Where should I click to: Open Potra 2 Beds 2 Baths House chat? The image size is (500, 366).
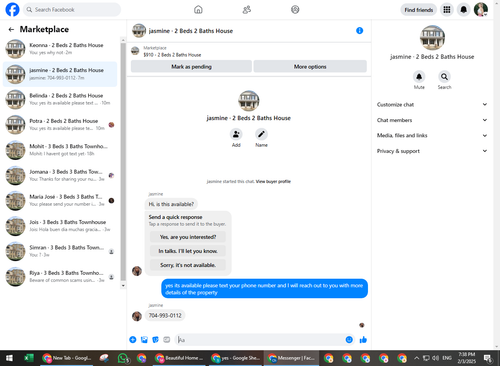coord(60,124)
